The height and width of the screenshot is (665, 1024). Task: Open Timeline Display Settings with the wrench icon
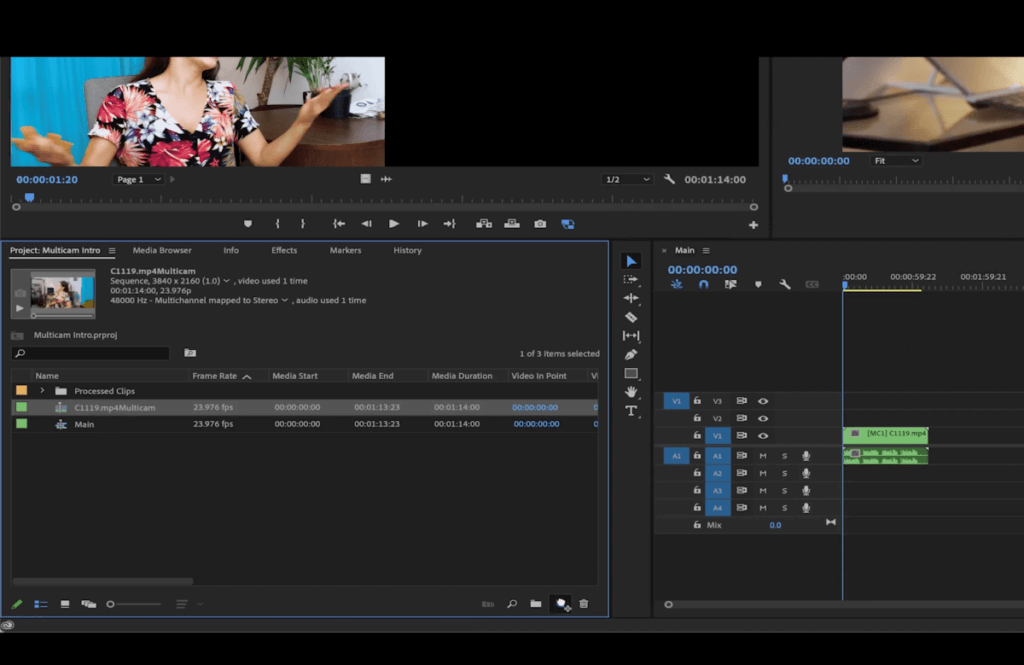click(784, 285)
